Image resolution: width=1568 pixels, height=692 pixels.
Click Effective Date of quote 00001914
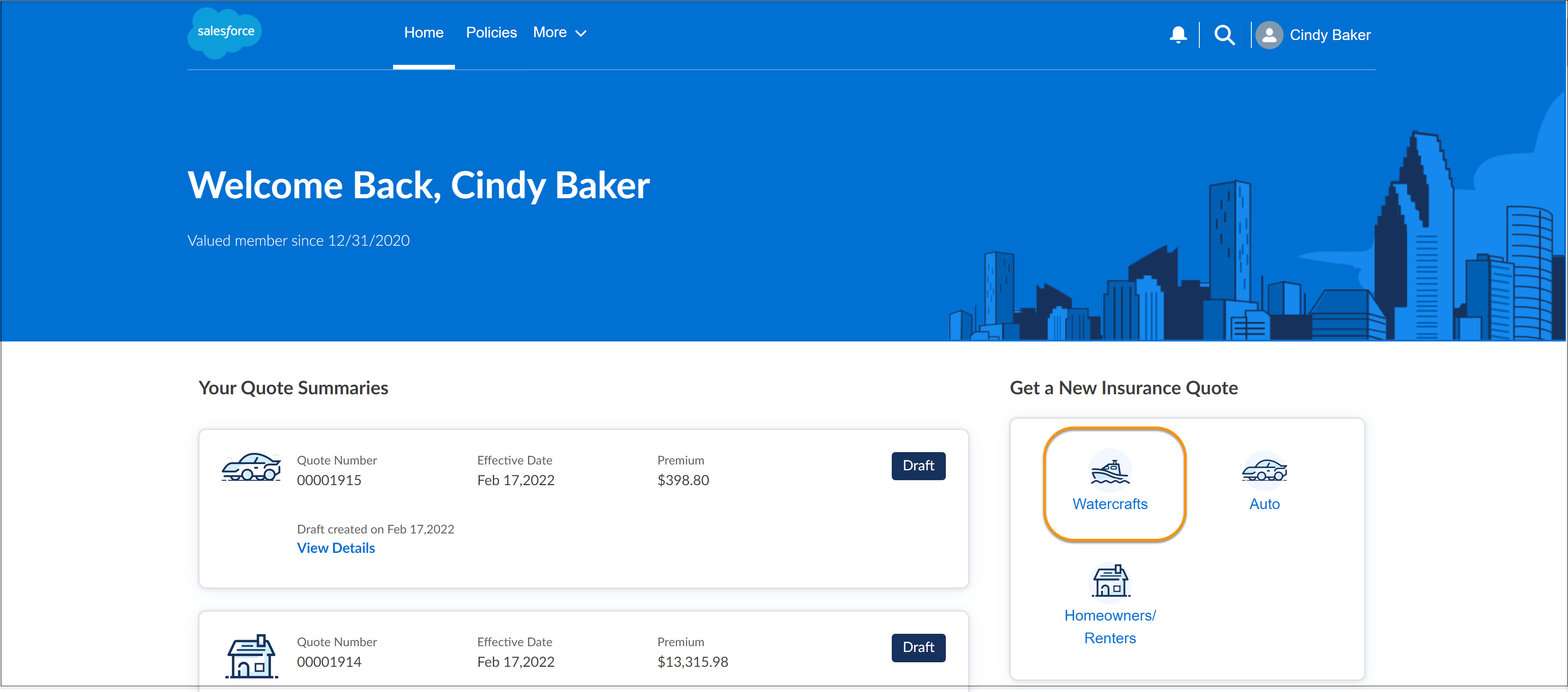516,661
